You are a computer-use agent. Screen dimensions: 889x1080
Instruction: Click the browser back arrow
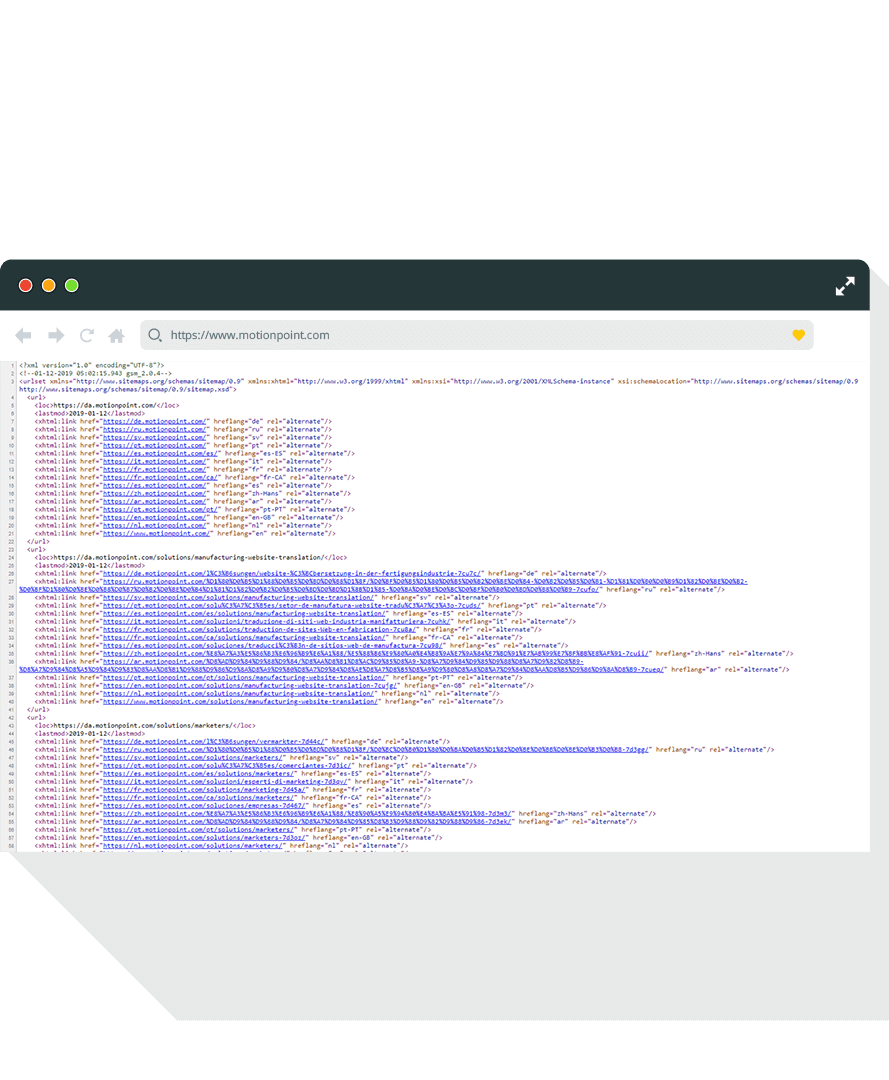point(23,335)
